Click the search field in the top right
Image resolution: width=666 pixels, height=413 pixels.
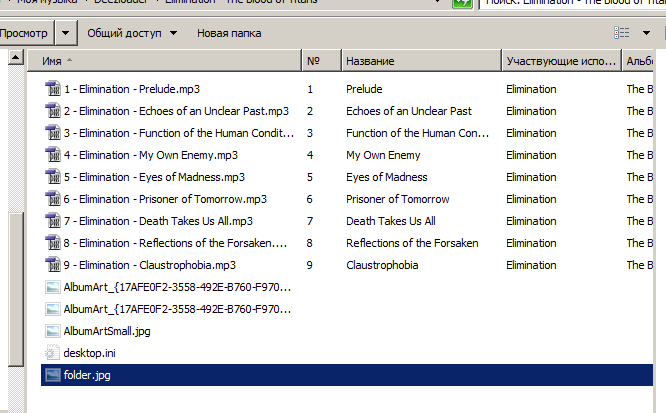pos(572,3)
